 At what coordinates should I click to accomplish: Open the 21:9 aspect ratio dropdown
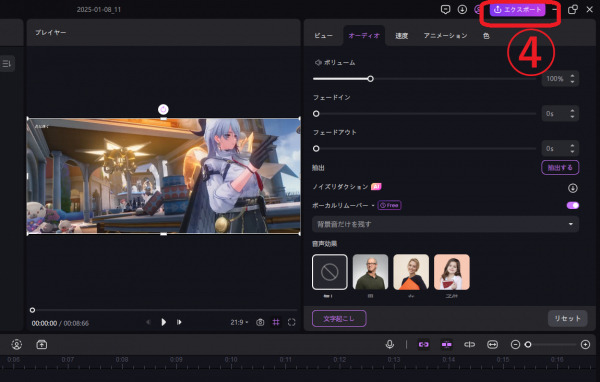pos(239,322)
